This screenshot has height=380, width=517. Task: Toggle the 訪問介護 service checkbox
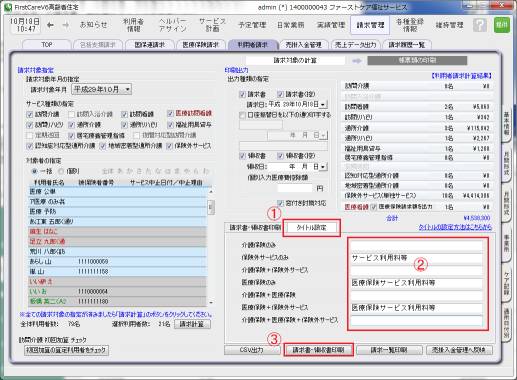30,114
